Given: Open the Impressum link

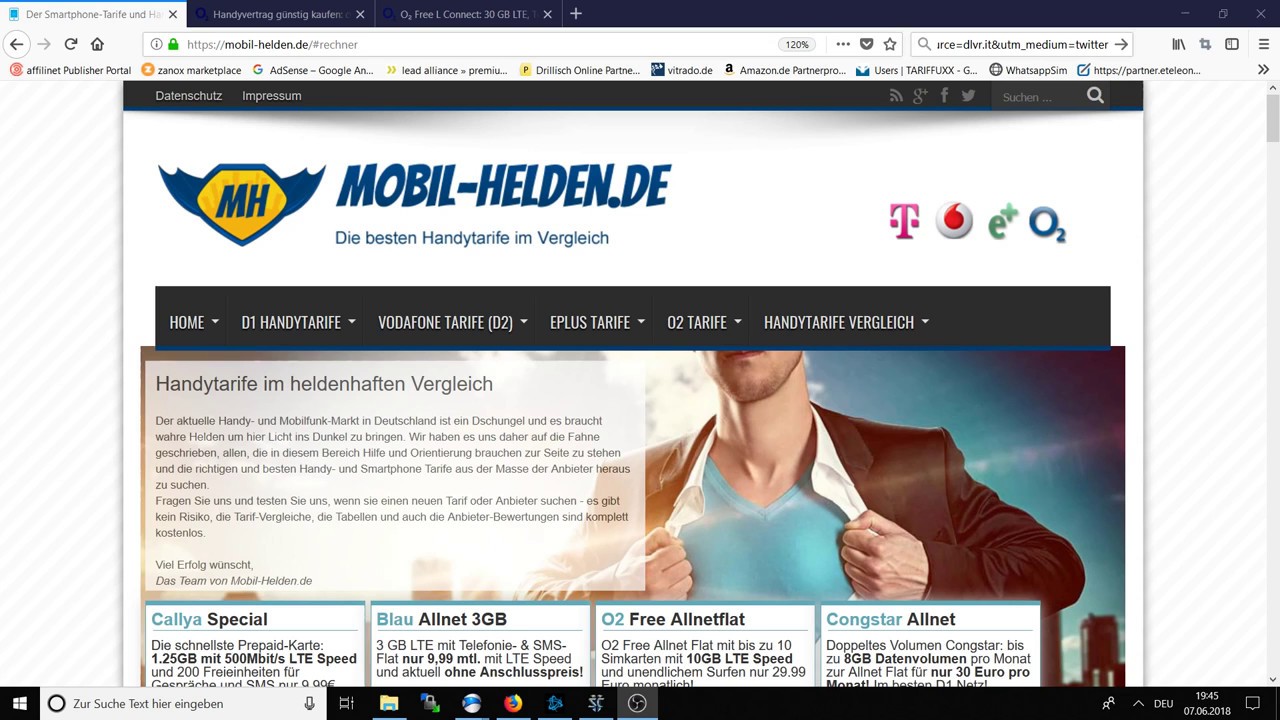Looking at the screenshot, I should 271,96.
